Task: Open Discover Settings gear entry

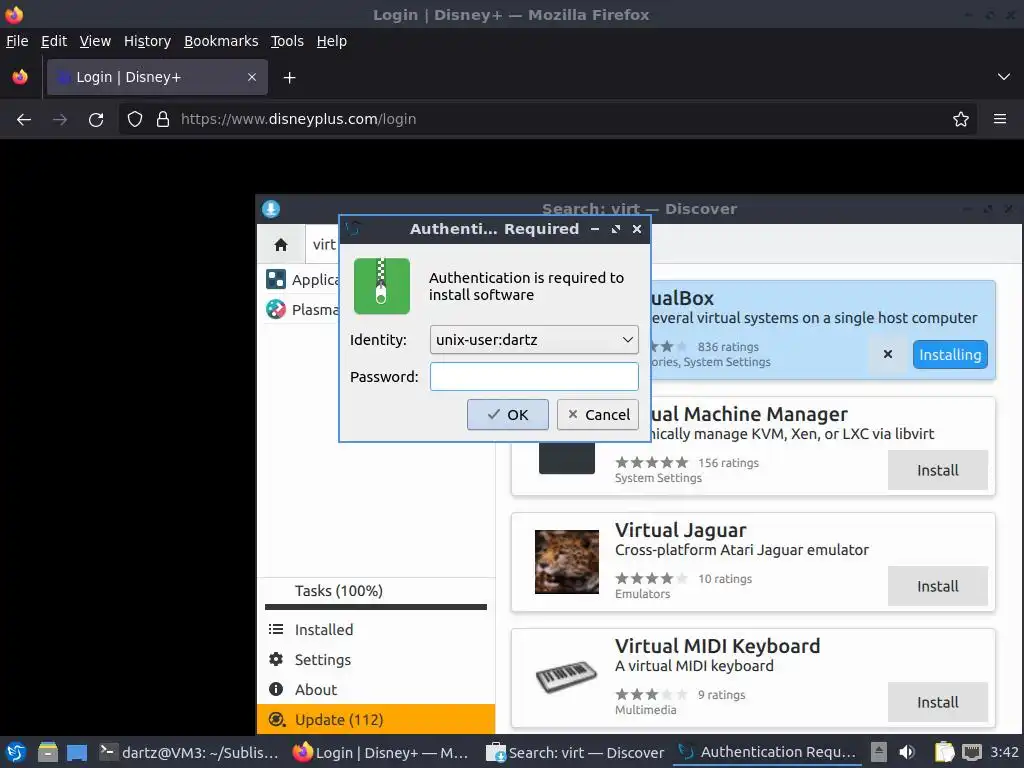Action: 376,660
